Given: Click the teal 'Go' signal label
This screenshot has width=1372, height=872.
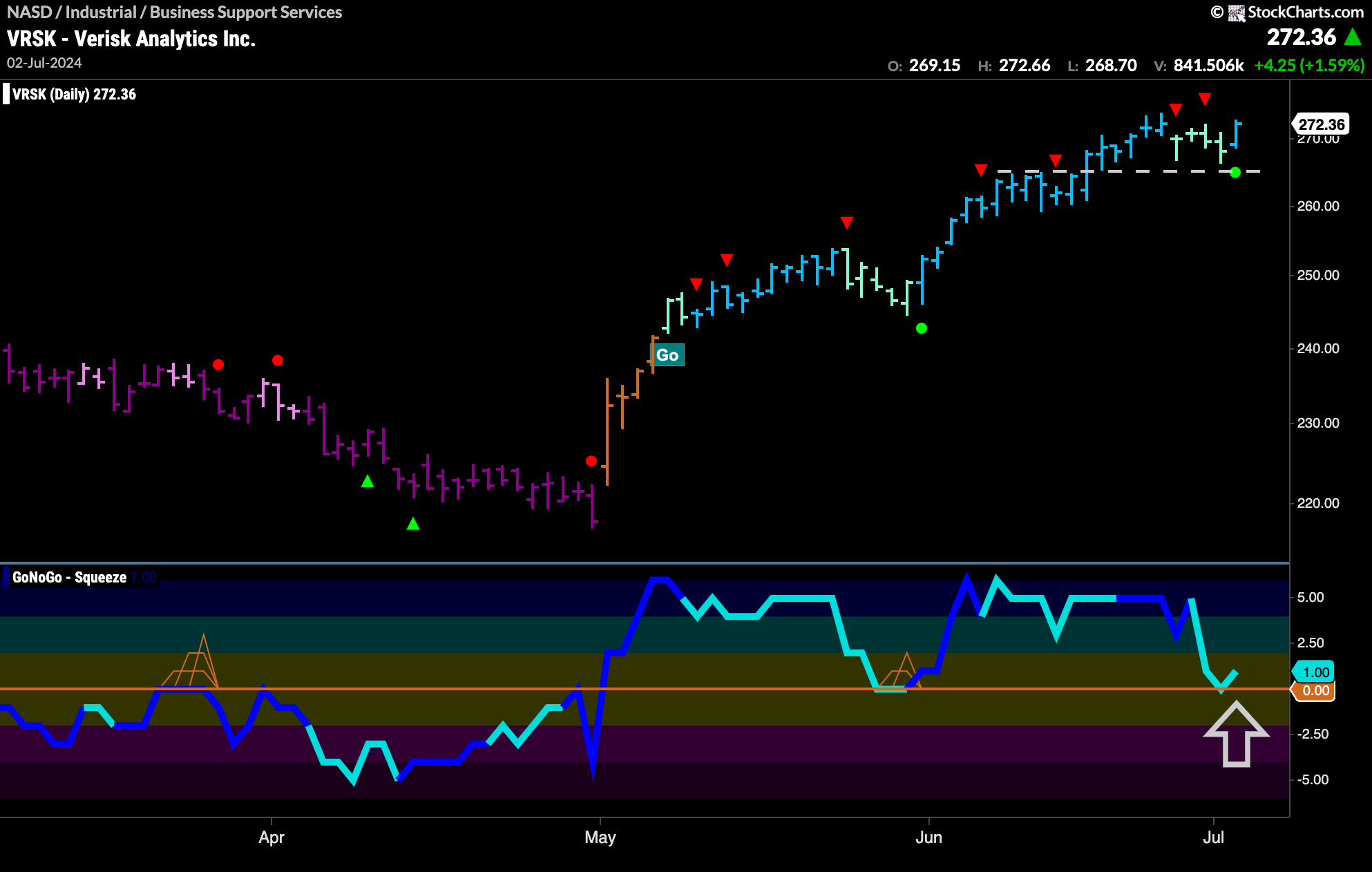Looking at the screenshot, I should click(x=667, y=355).
